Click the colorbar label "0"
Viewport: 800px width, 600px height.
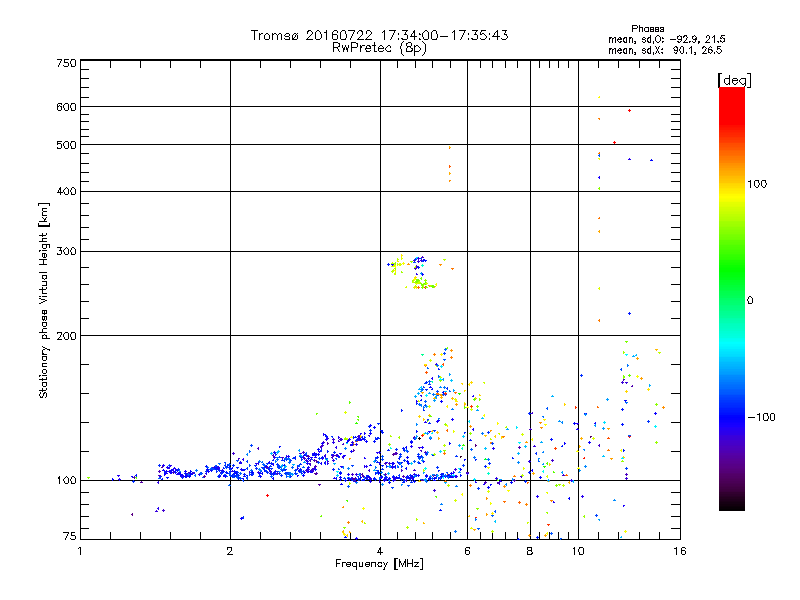(x=750, y=300)
